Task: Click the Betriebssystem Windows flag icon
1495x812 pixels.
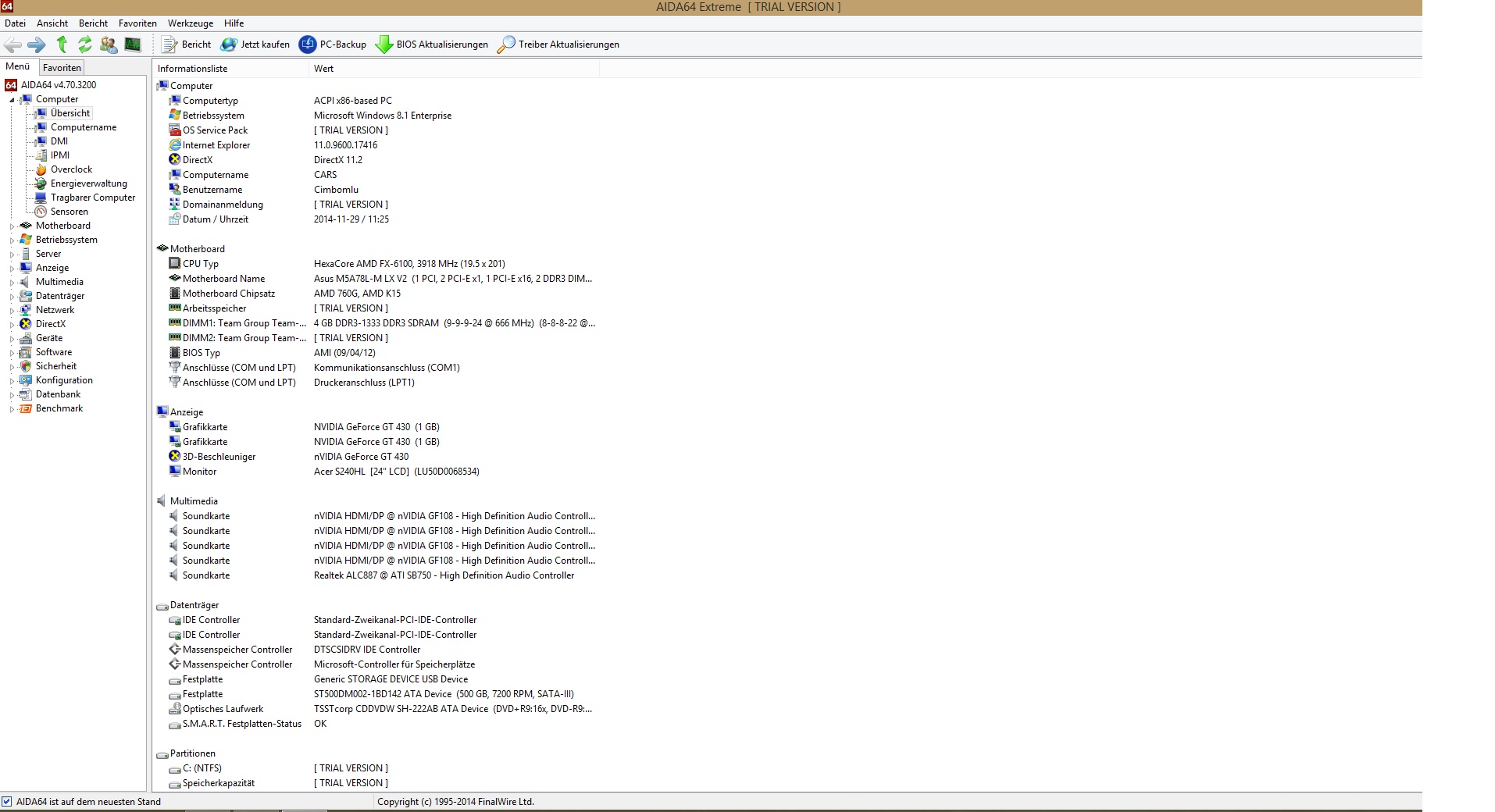Action: pyautogui.click(x=175, y=116)
